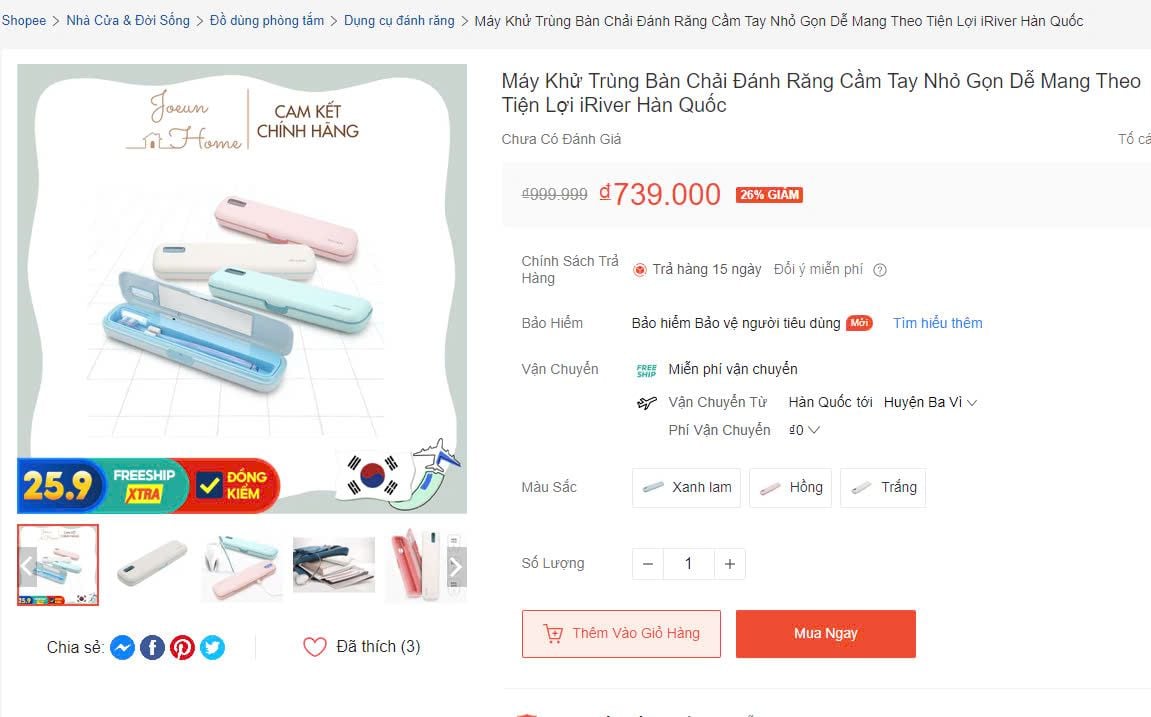The width and height of the screenshot is (1151, 717).
Task: Show next product thumbnails arrow
Action: [x=456, y=567]
